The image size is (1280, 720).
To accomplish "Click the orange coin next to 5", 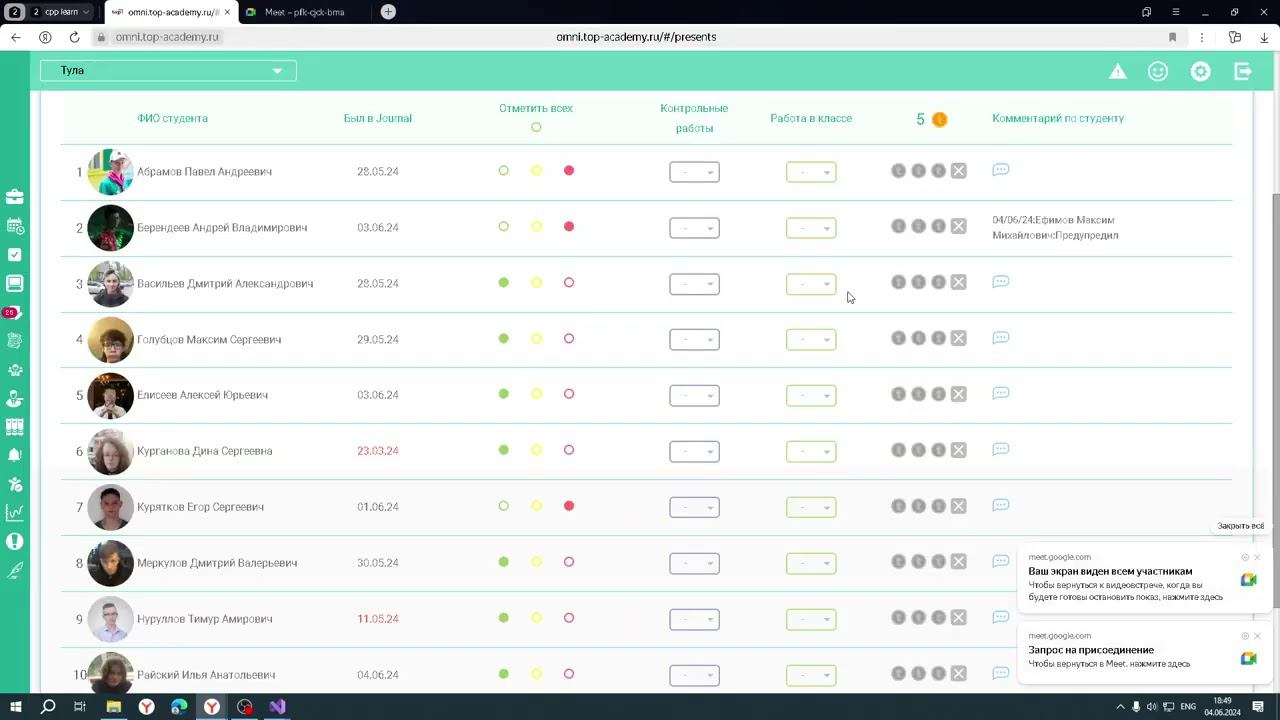I will click(939, 119).
